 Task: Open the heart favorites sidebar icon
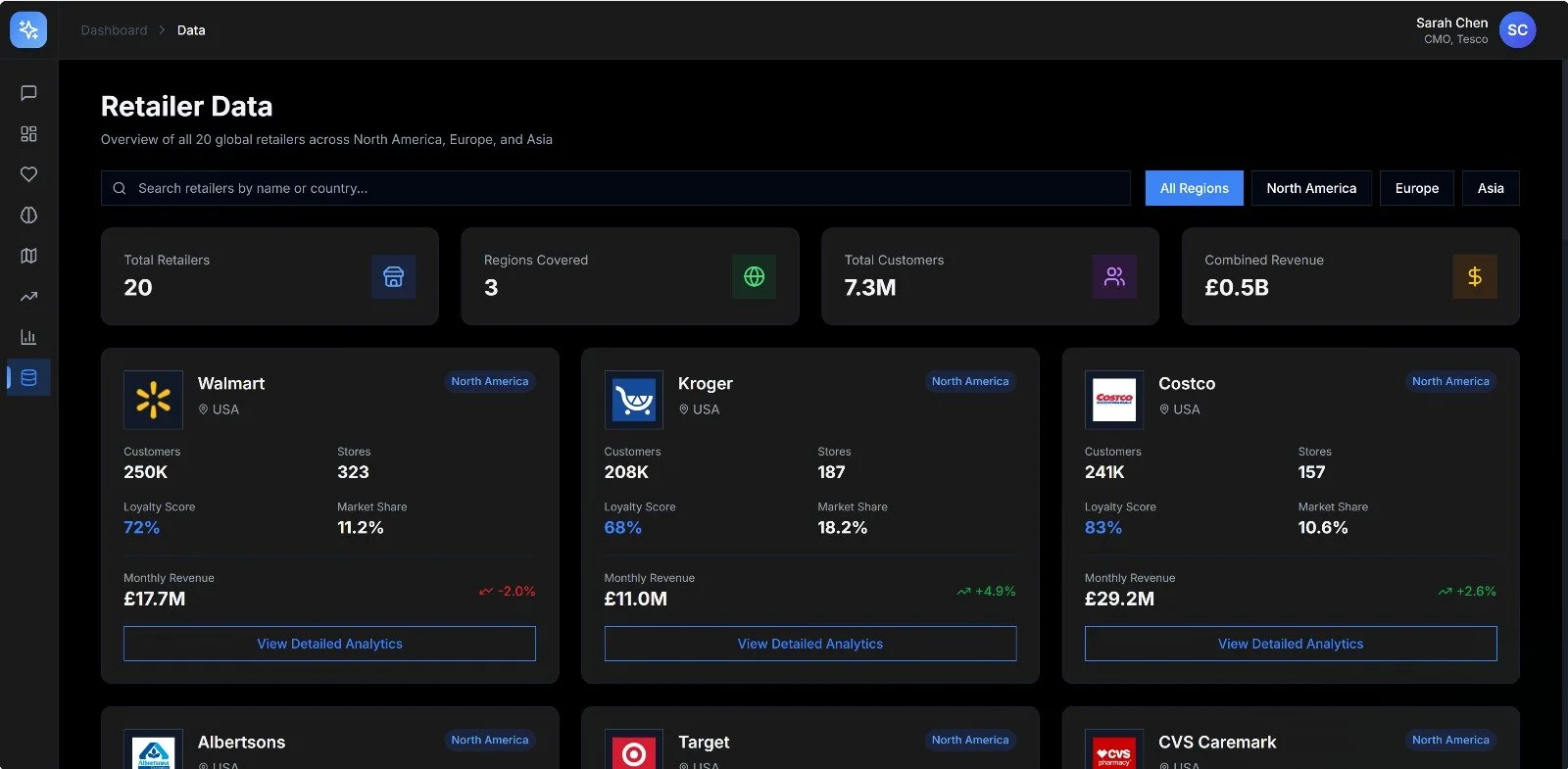[x=28, y=174]
